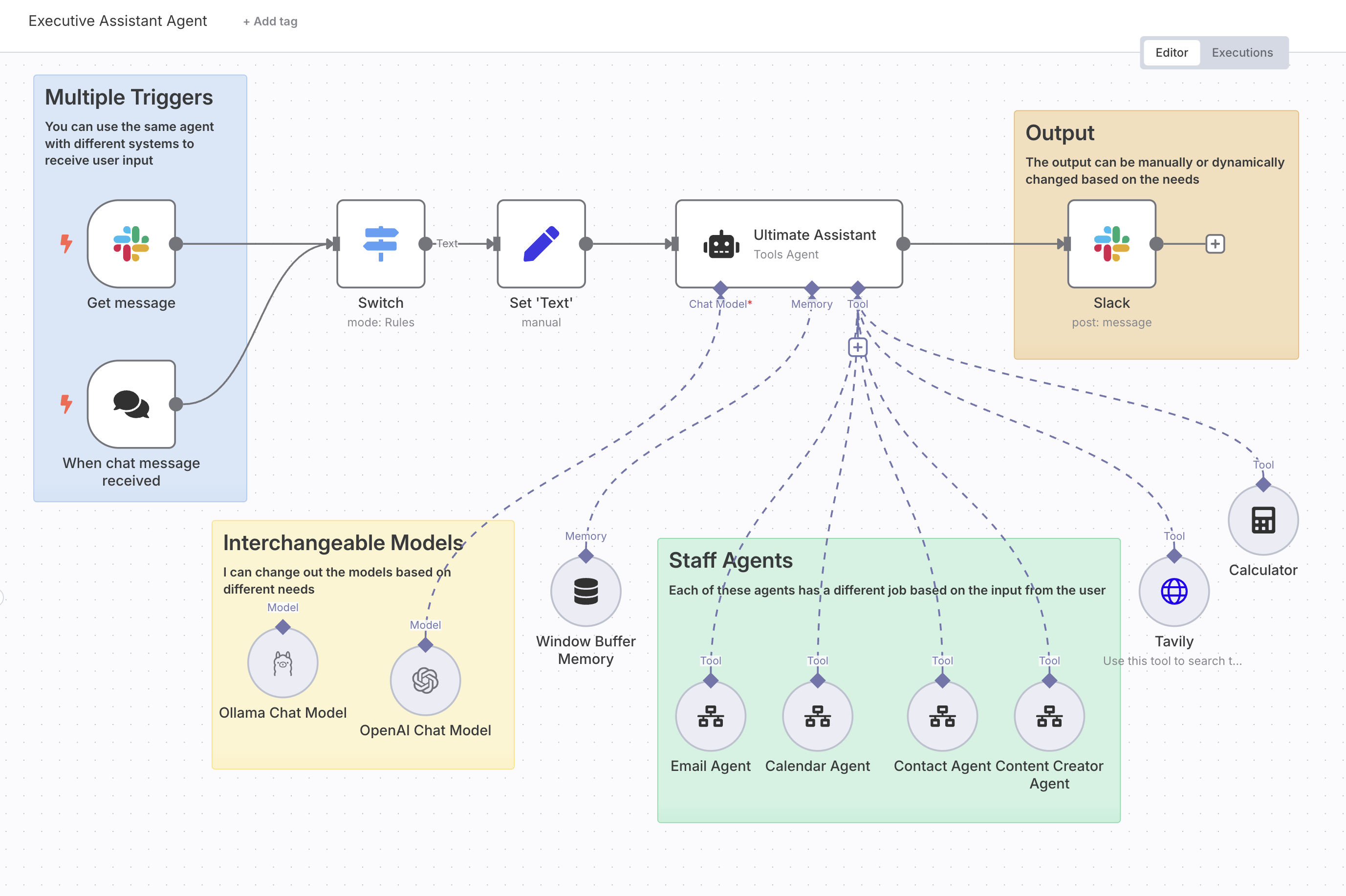Click the Calculator tool node

click(1262, 520)
